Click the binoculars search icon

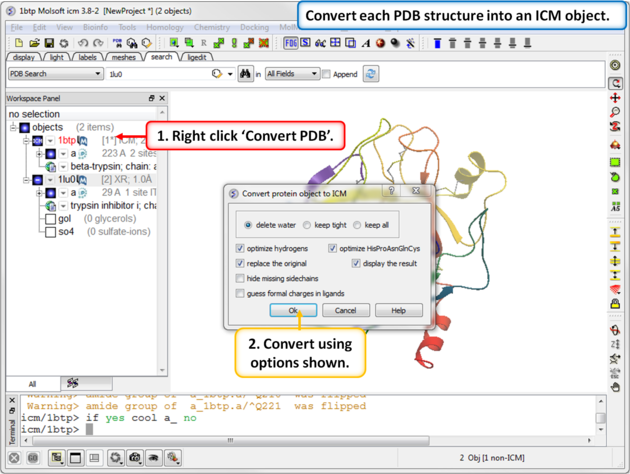[x=245, y=74]
